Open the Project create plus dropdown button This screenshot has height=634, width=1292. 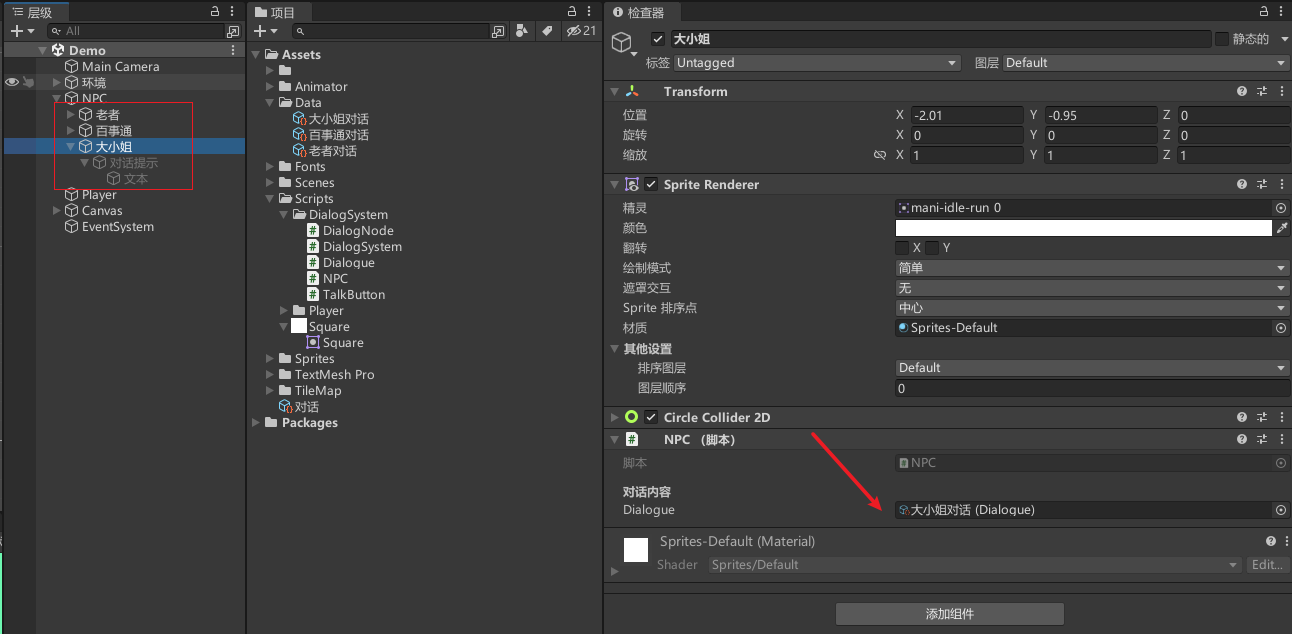pos(266,31)
